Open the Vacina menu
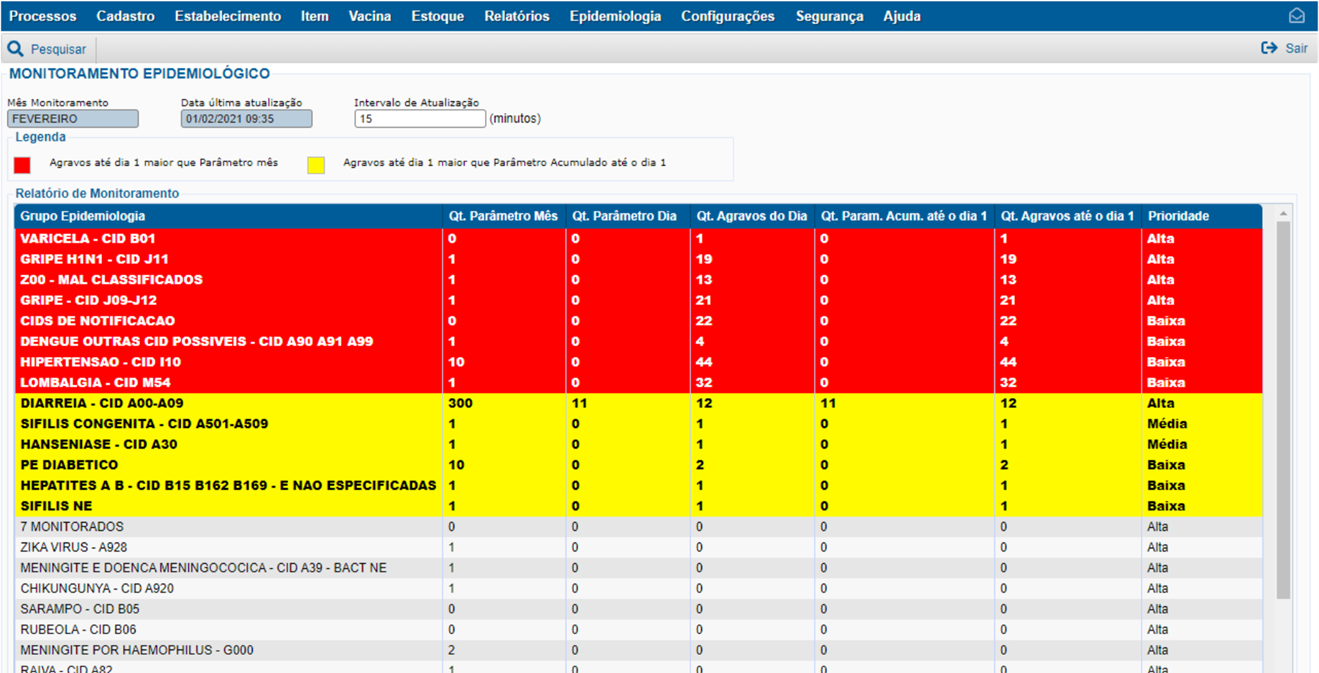 point(370,16)
